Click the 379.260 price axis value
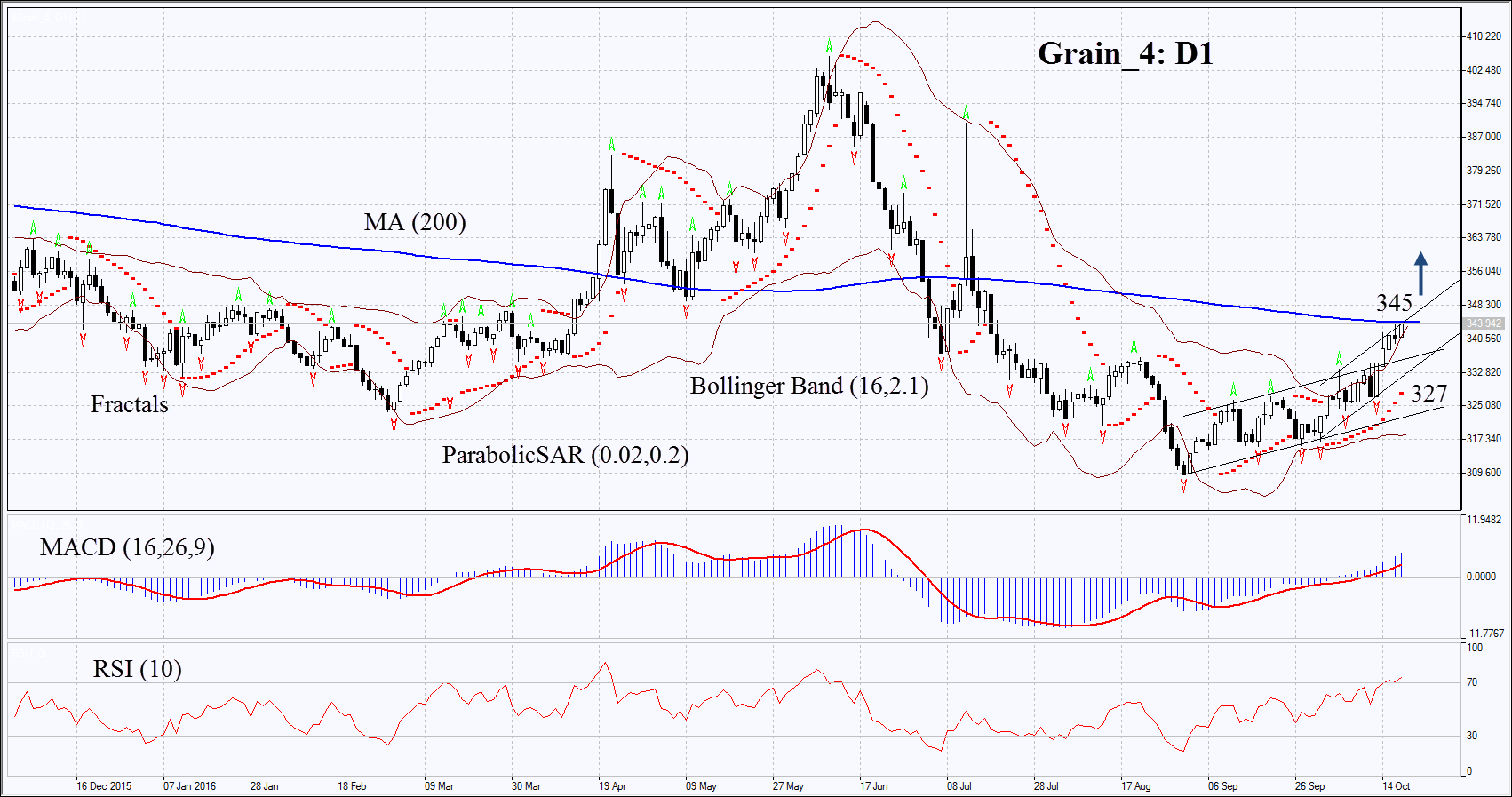Viewport: 1512px width, 797px height. coord(1484,171)
